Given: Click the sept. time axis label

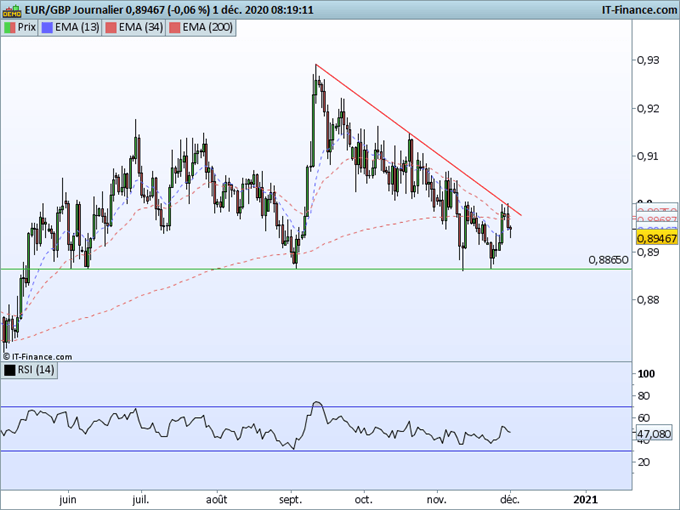Looking at the screenshot, I should pos(291,500).
